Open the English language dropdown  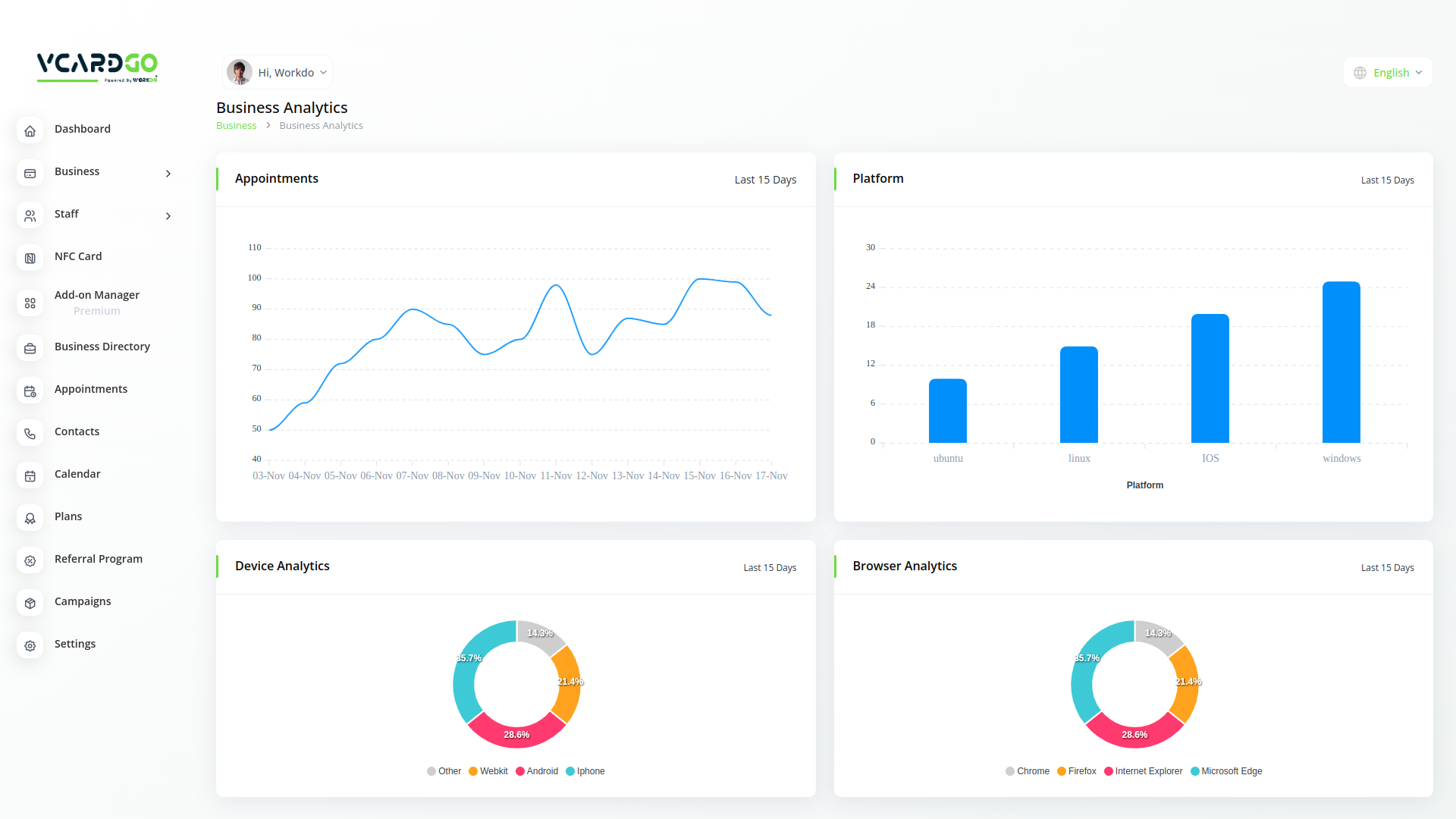(1389, 73)
